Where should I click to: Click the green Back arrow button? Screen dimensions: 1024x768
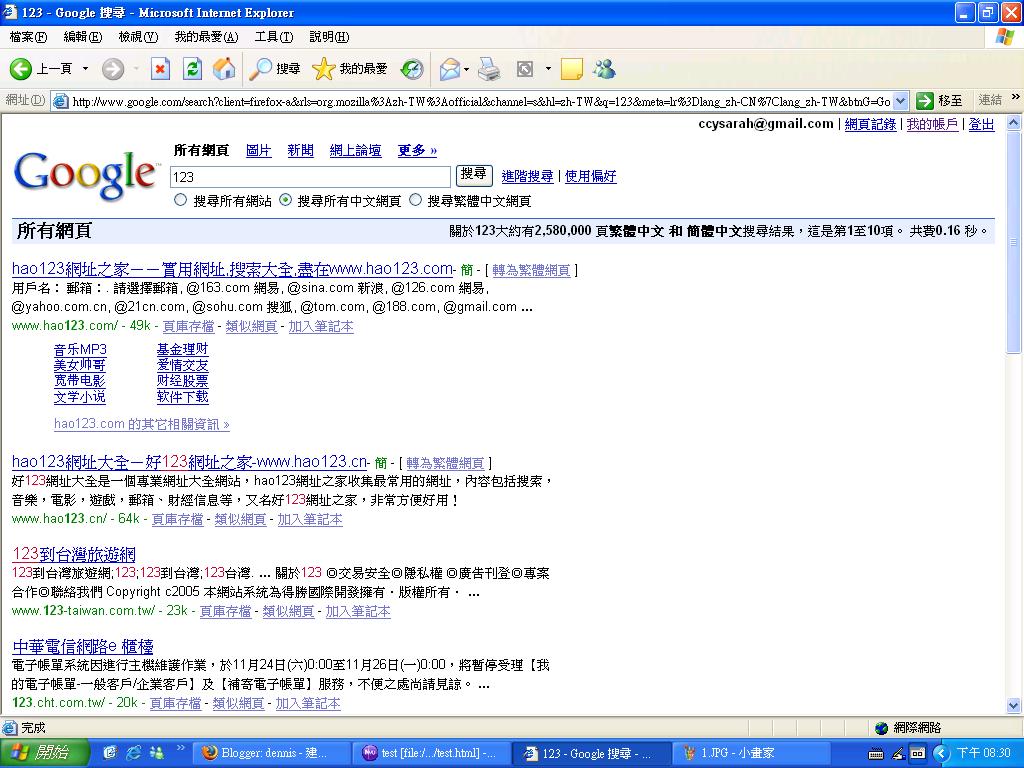[x=21, y=69]
